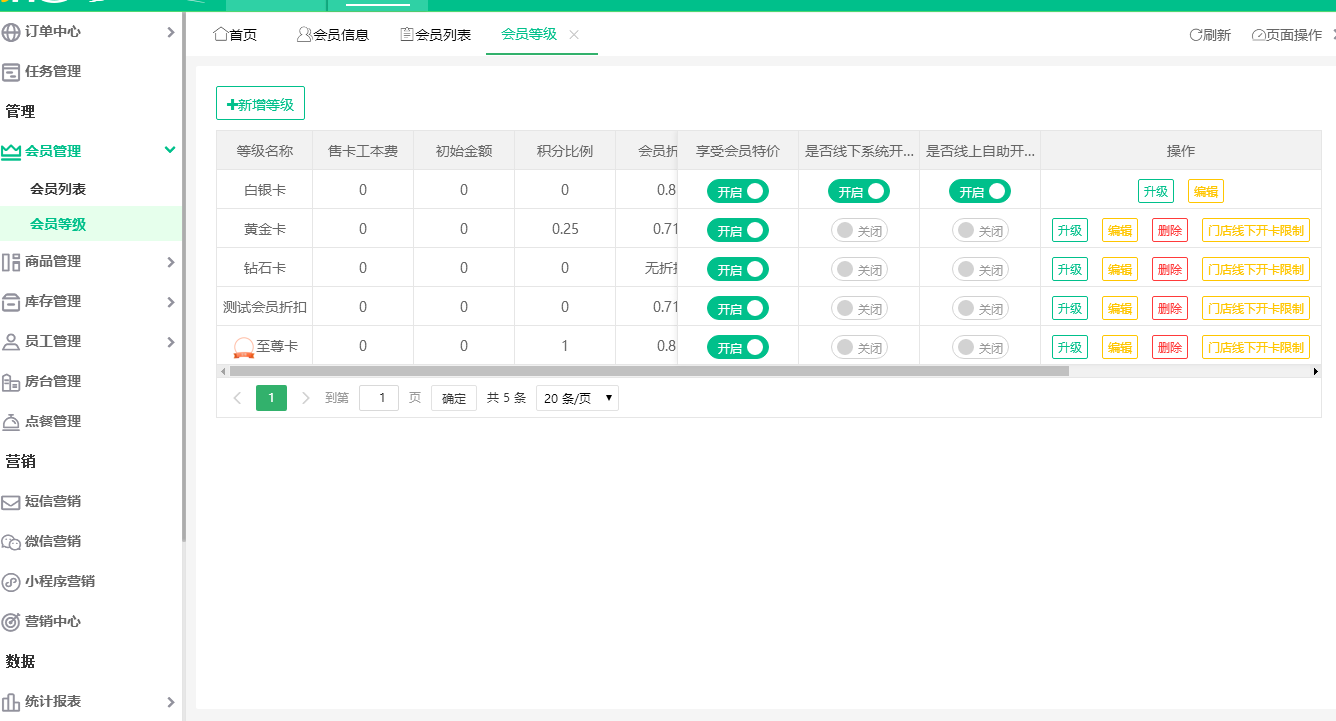Viewport: 1336px width, 721px height.
Task: Click the 新增等级 button
Action: 260,104
